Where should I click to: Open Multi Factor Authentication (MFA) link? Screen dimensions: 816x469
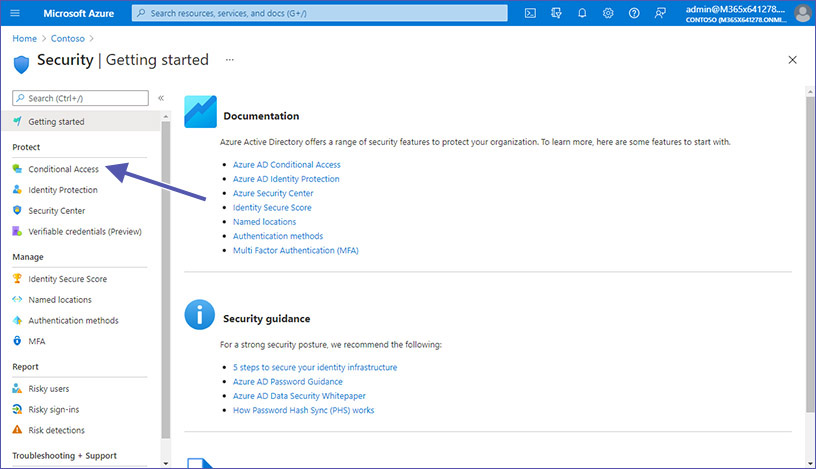coord(296,250)
